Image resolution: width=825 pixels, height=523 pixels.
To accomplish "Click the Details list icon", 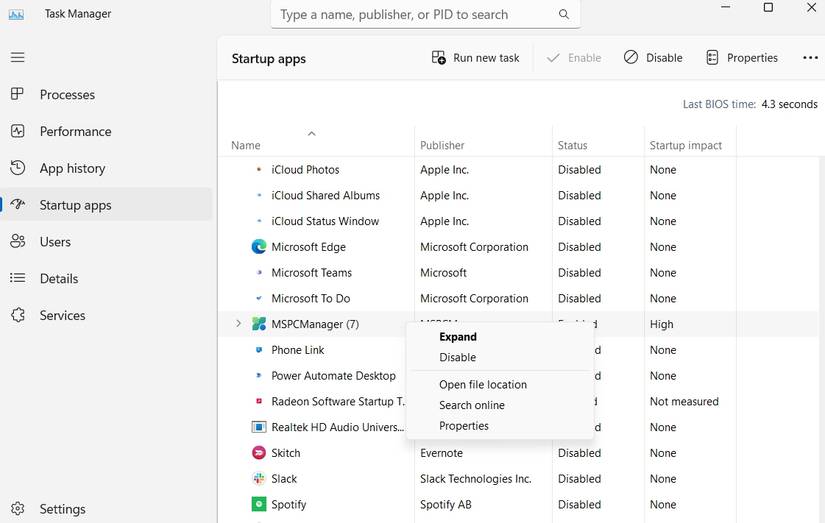I will pos(17,278).
